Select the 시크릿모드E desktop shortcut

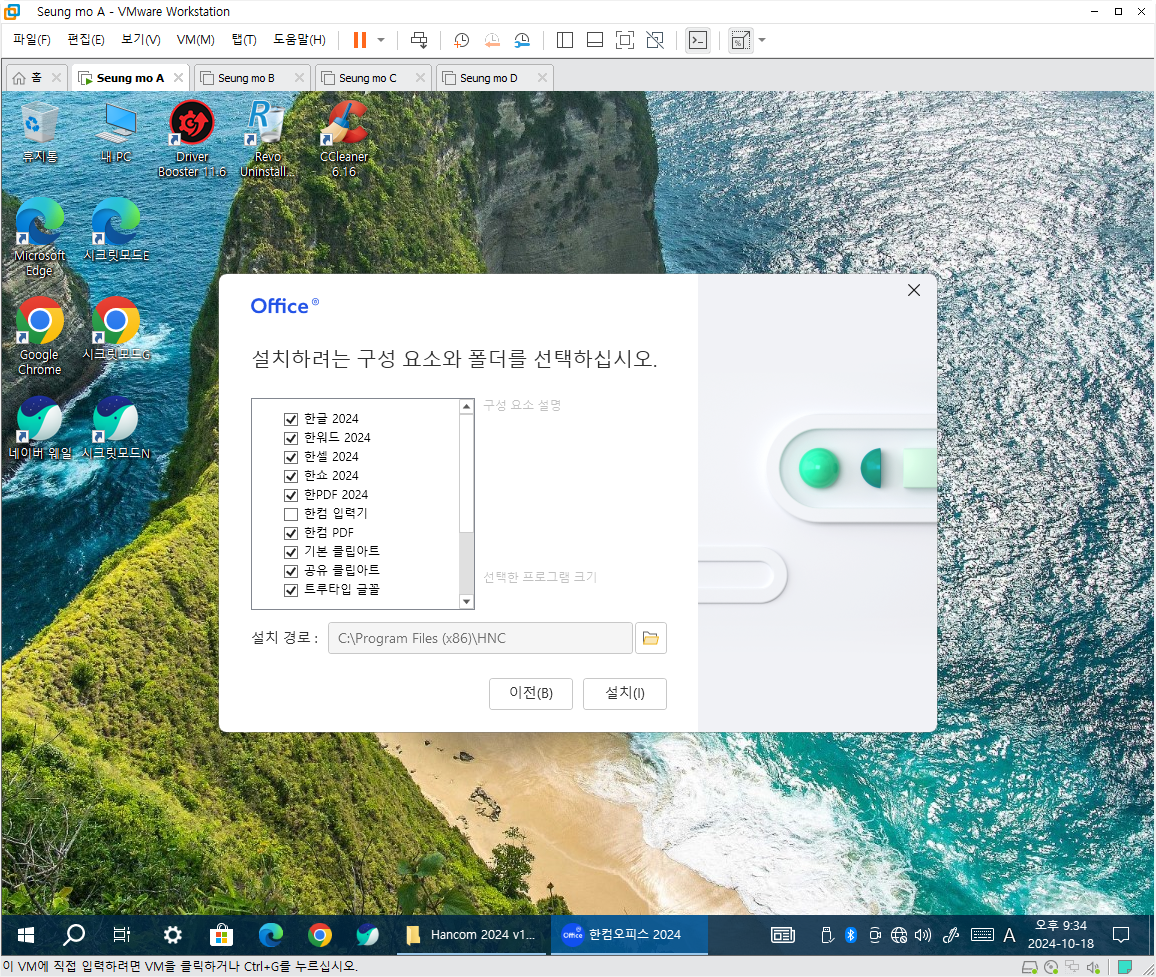116,230
